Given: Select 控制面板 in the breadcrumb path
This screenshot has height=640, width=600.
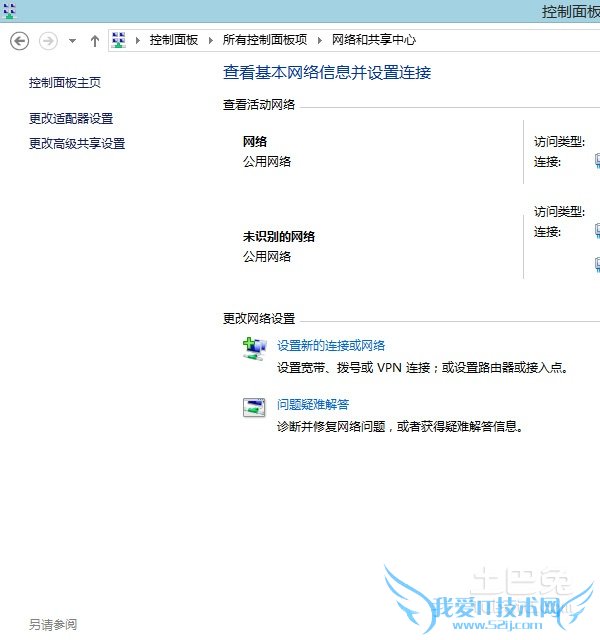Looking at the screenshot, I should tap(174, 40).
